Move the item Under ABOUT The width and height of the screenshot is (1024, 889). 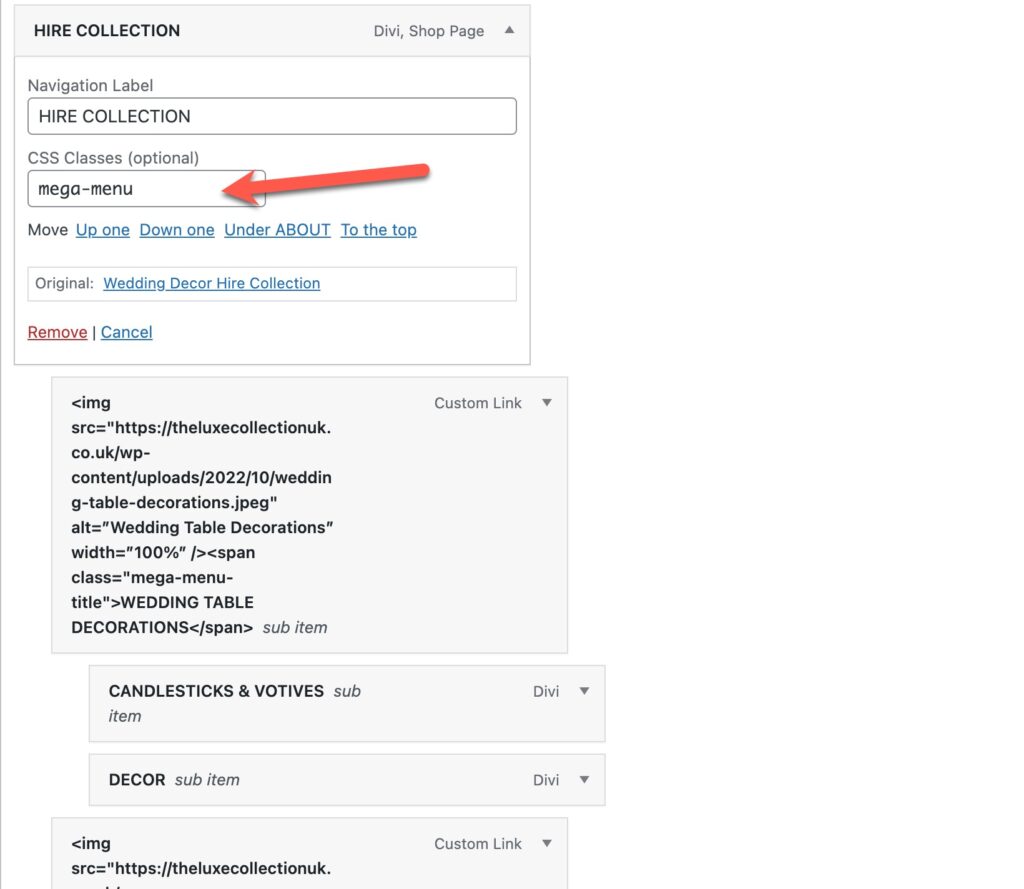point(277,230)
